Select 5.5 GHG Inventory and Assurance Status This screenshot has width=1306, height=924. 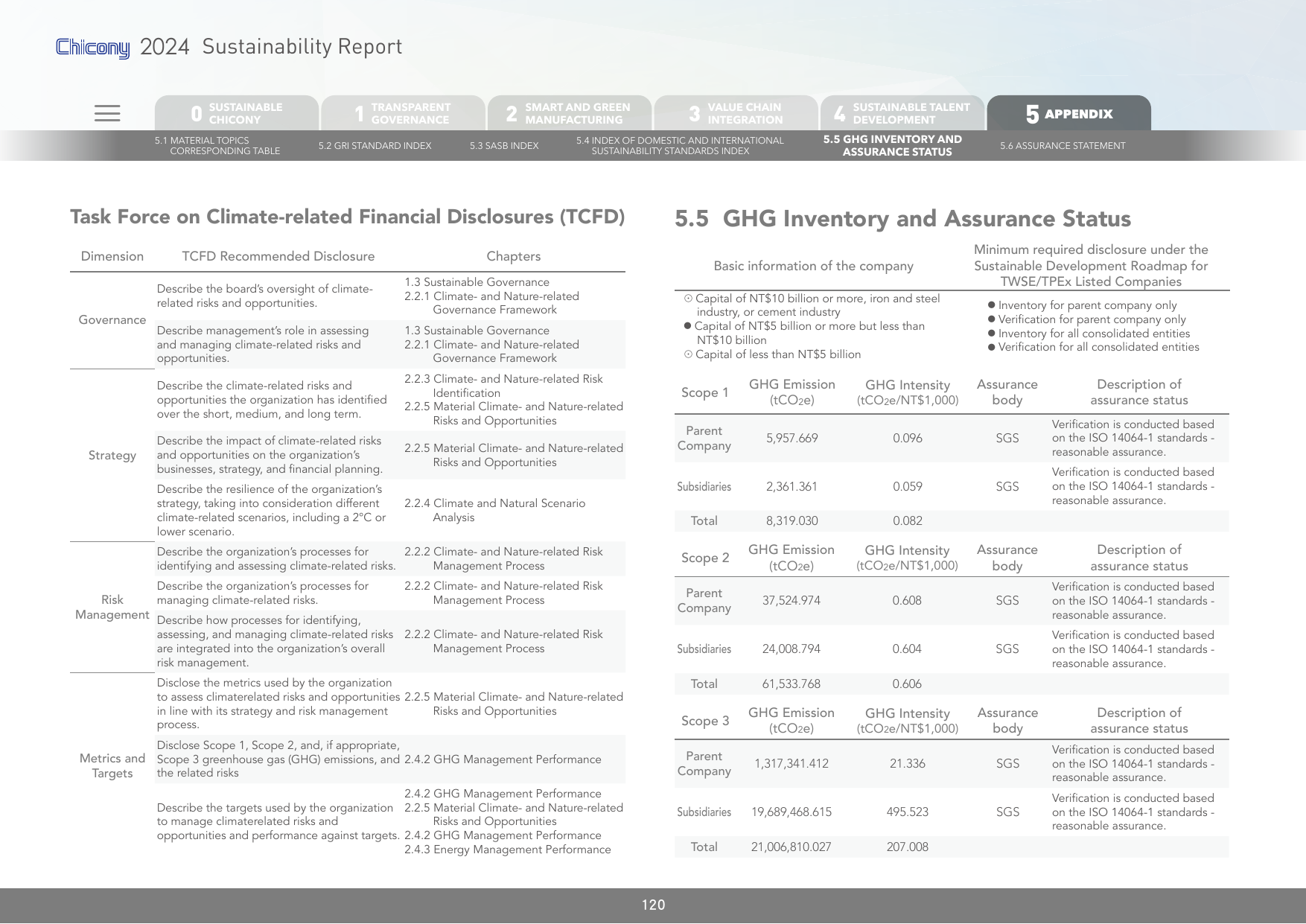[x=893, y=146]
